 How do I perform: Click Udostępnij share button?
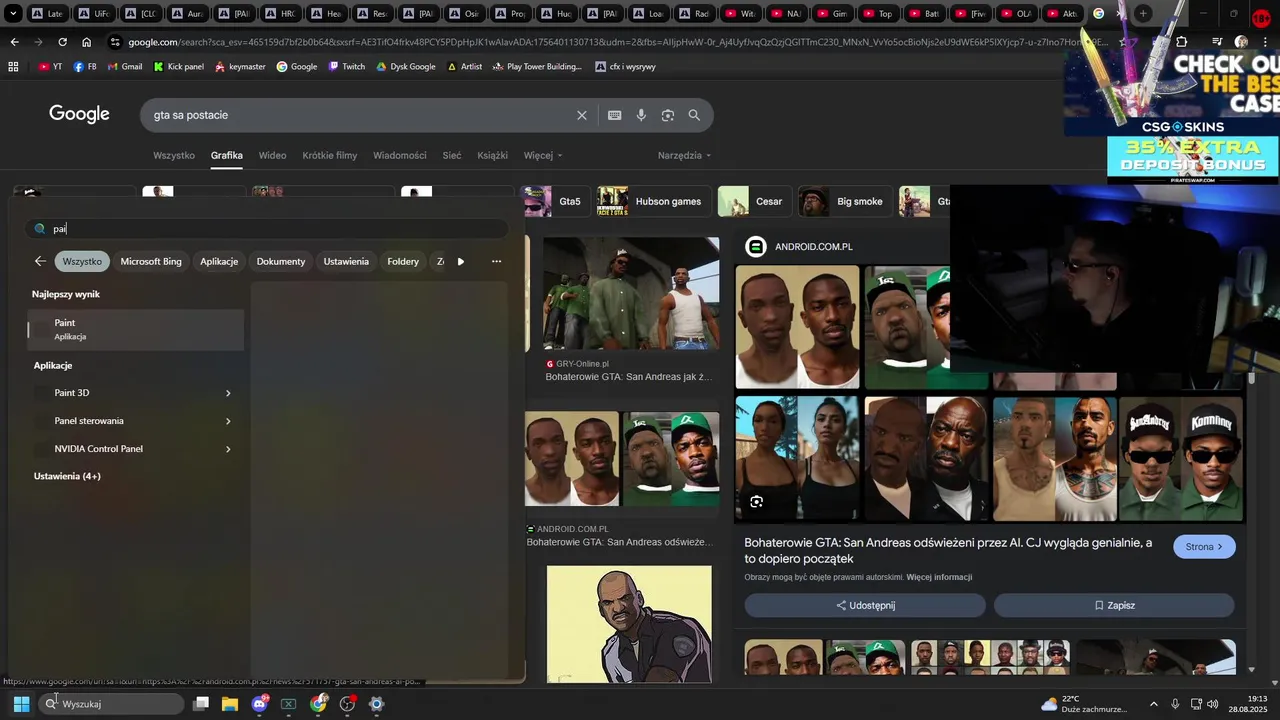point(865,605)
